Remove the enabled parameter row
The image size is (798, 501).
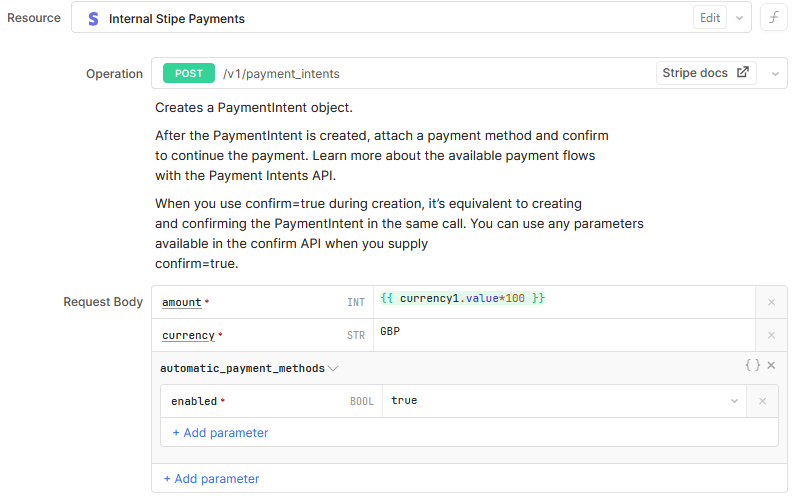tap(762, 401)
